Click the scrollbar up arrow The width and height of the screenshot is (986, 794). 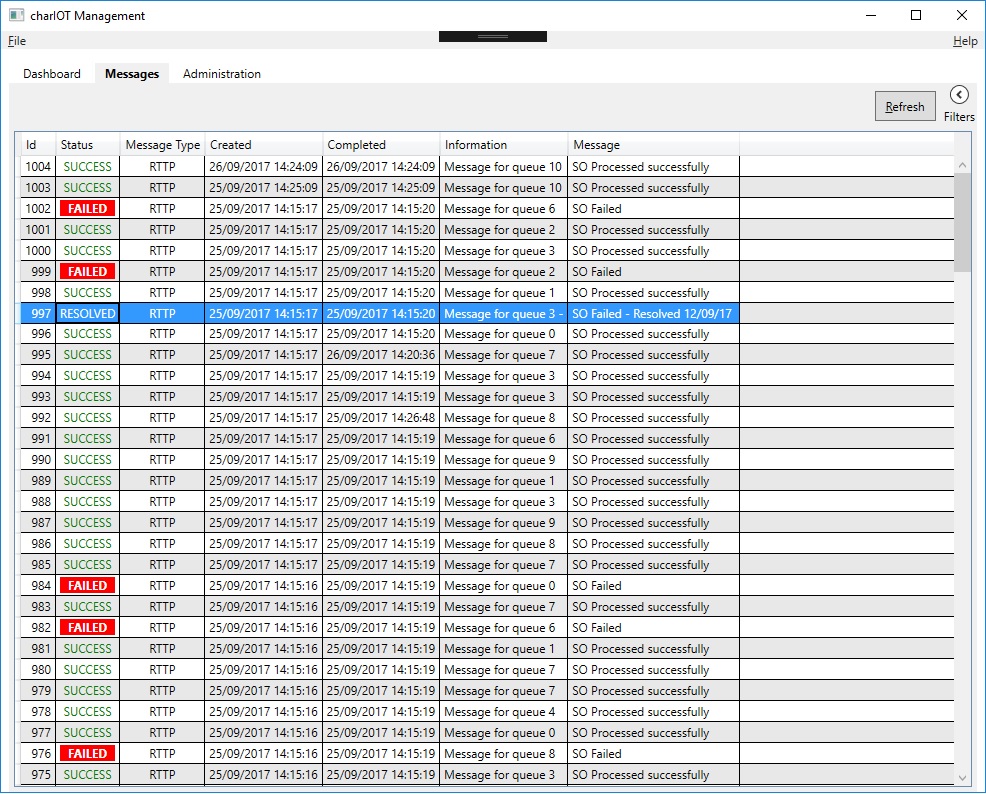(x=962, y=165)
